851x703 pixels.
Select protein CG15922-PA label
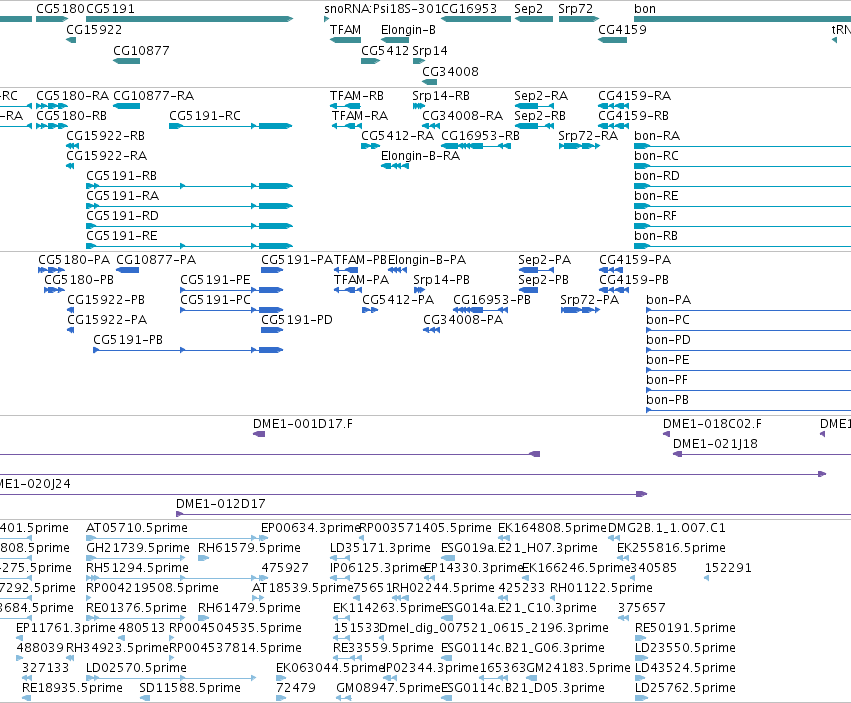pyautogui.click(x=107, y=320)
